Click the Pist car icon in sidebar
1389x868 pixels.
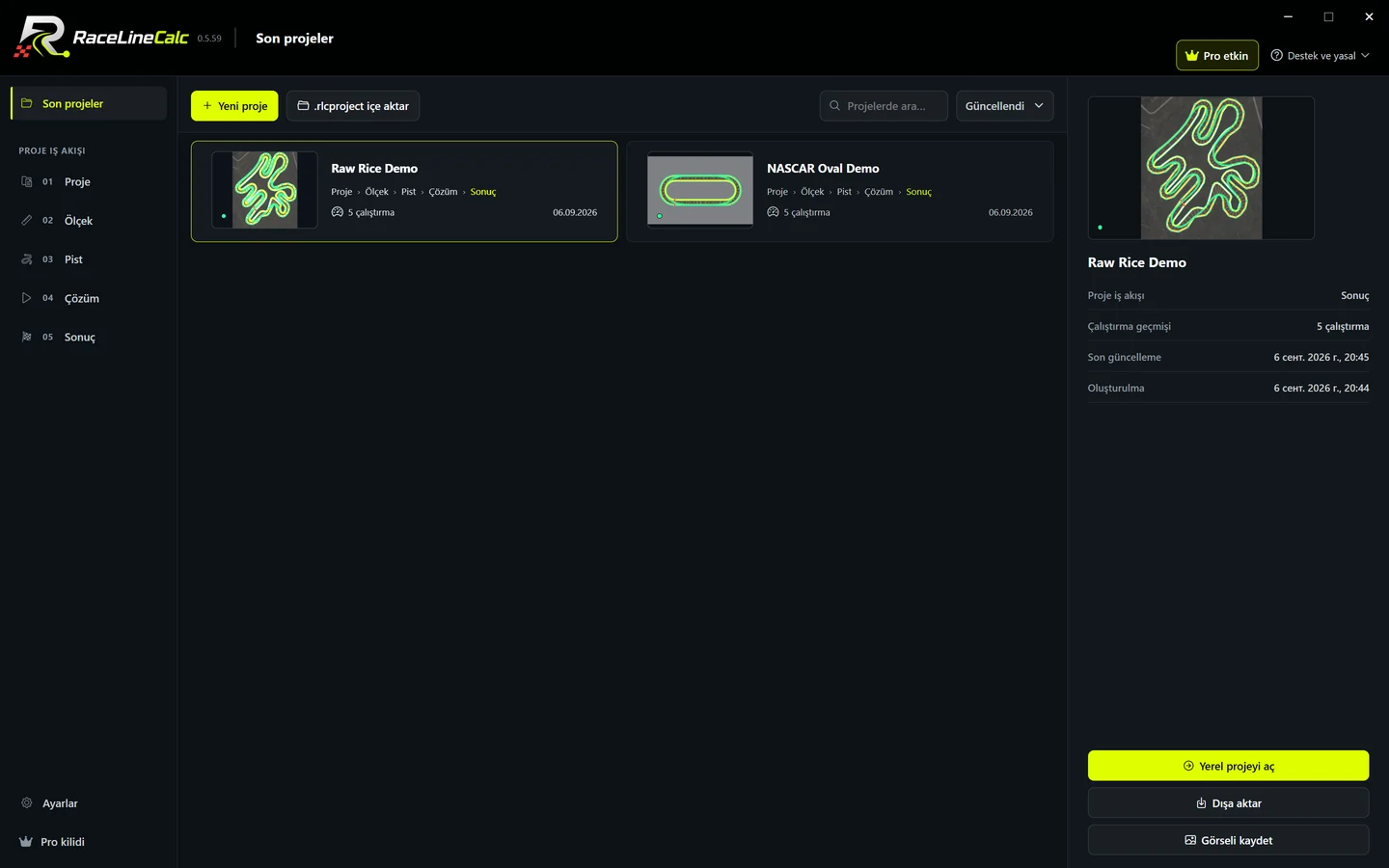pos(27,259)
